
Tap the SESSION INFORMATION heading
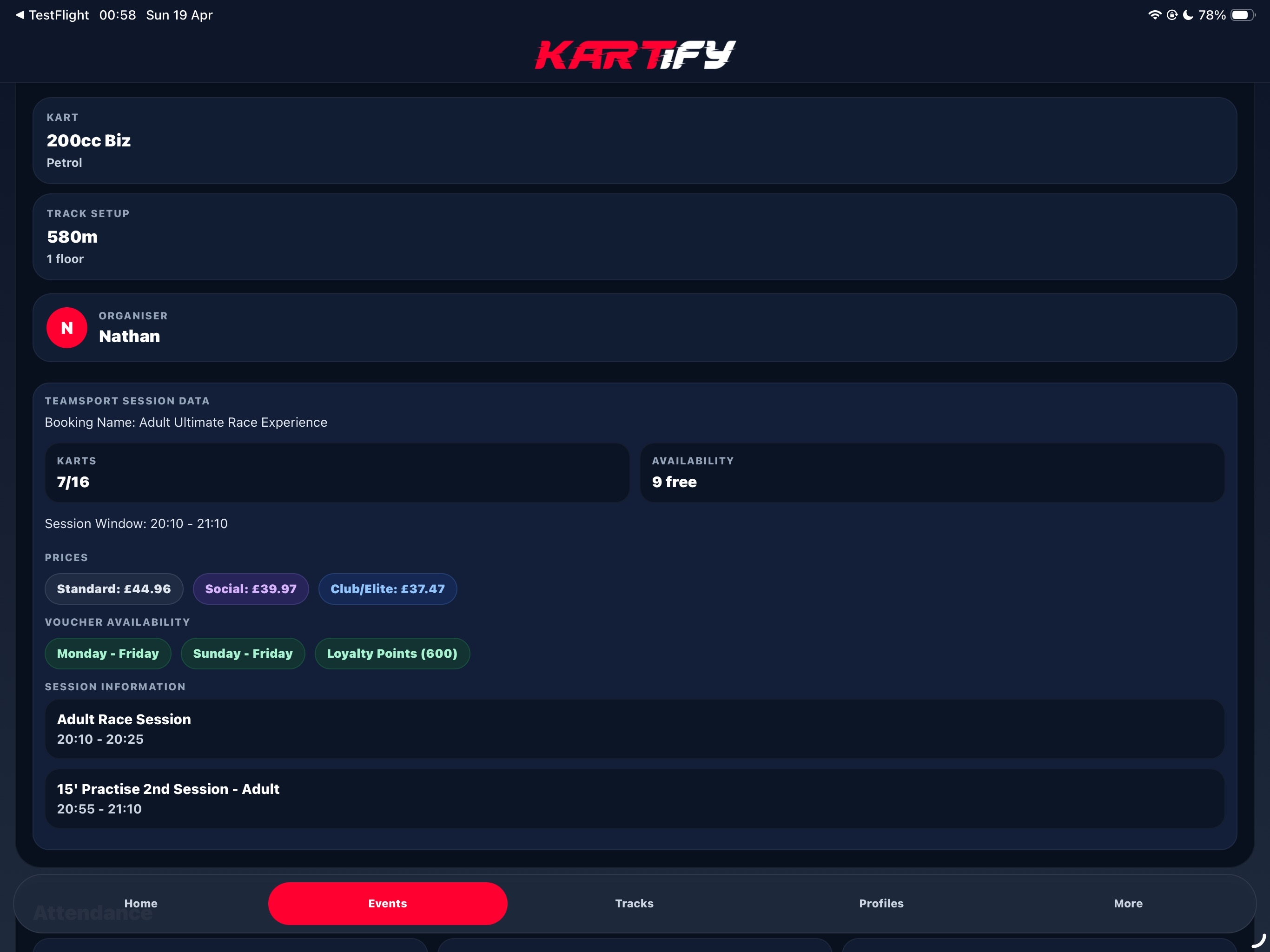(115, 687)
